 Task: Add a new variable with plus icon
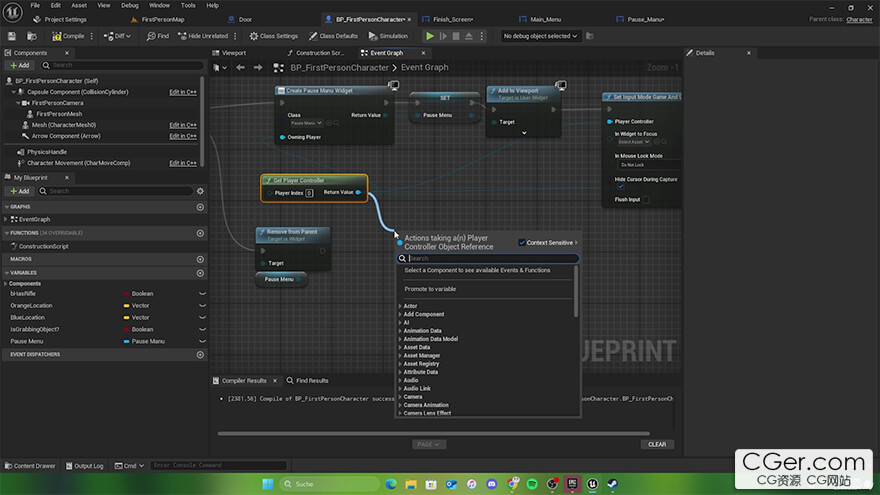200,273
